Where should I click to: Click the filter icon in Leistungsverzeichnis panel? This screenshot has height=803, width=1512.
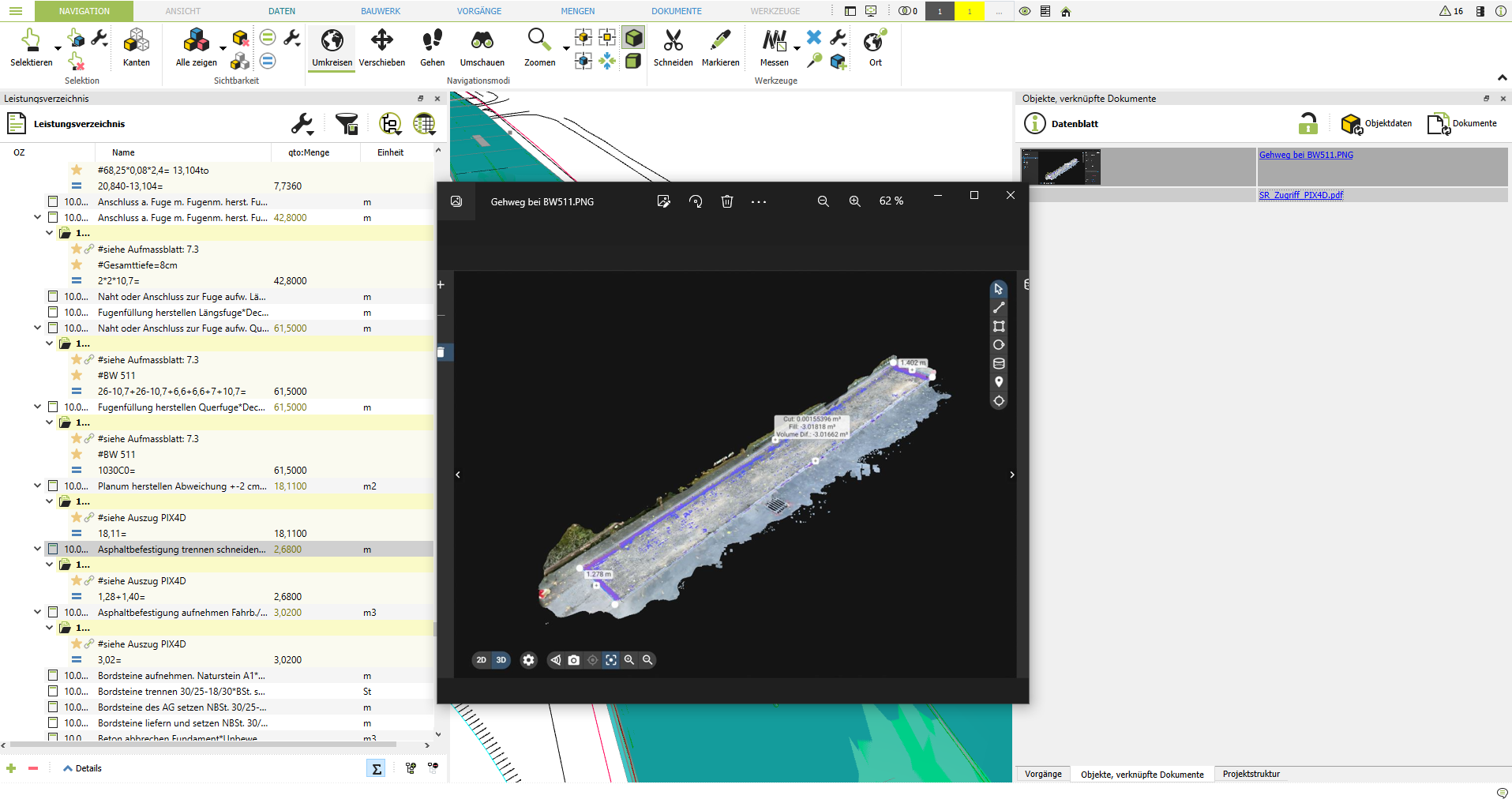pyautogui.click(x=346, y=124)
